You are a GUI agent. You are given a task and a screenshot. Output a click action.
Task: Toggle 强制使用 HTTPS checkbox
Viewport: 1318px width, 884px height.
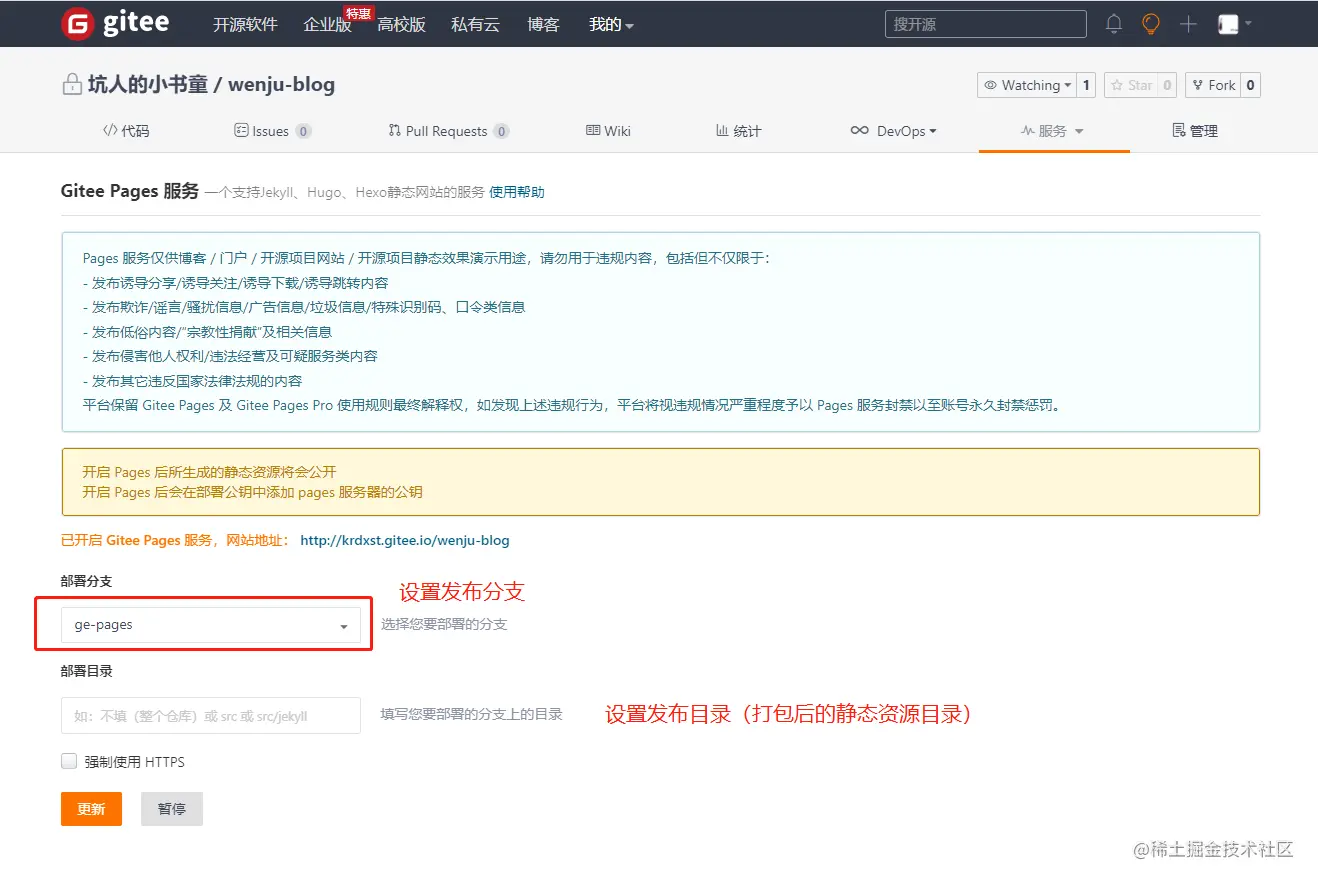[x=69, y=761]
